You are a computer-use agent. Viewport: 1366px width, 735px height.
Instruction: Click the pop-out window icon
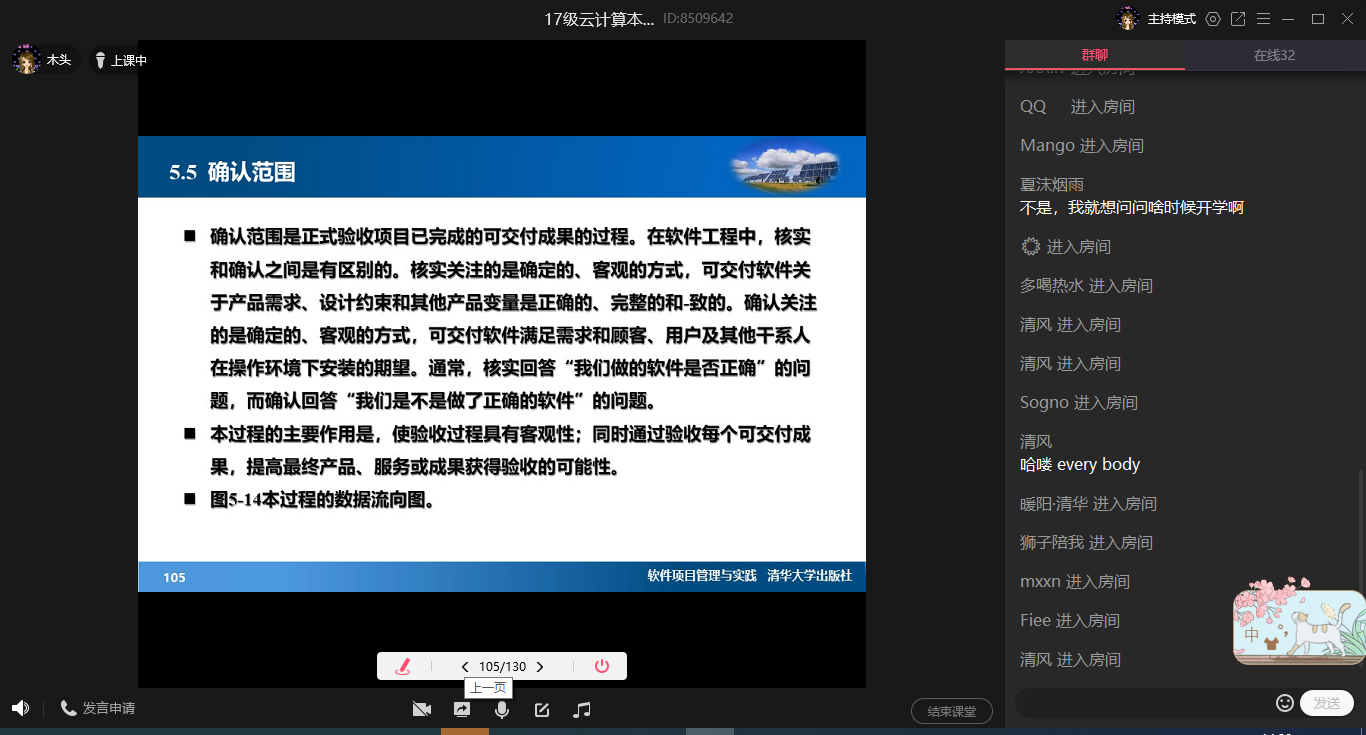pyautogui.click(x=1238, y=19)
